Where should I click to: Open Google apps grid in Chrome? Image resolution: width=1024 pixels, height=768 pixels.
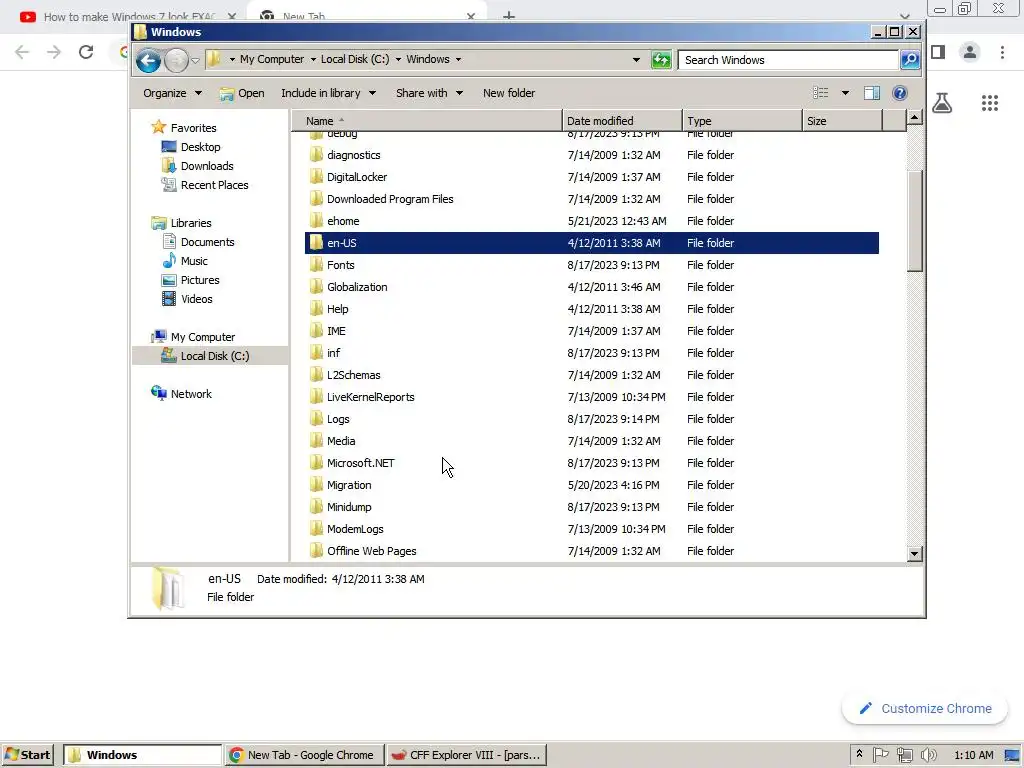(x=989, y=103)
